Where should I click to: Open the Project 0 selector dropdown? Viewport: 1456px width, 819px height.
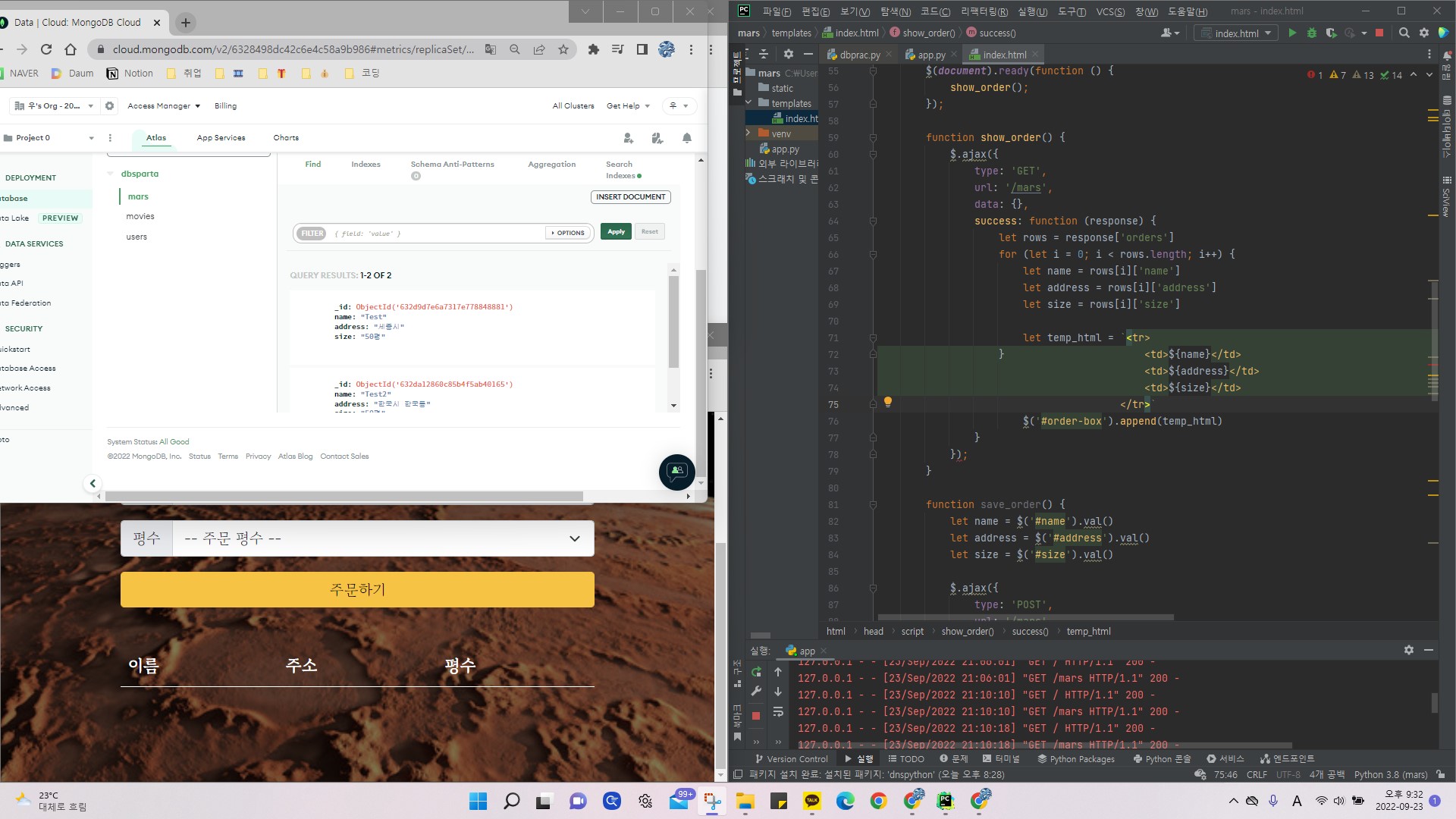point(49,138)
